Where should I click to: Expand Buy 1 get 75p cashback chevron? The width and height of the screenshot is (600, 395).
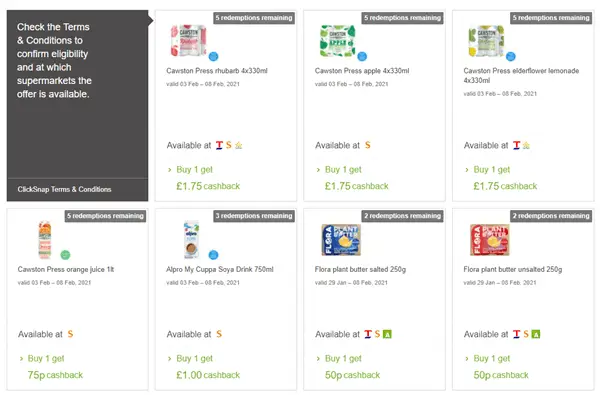pyautogui.click(x=21, y=359)
